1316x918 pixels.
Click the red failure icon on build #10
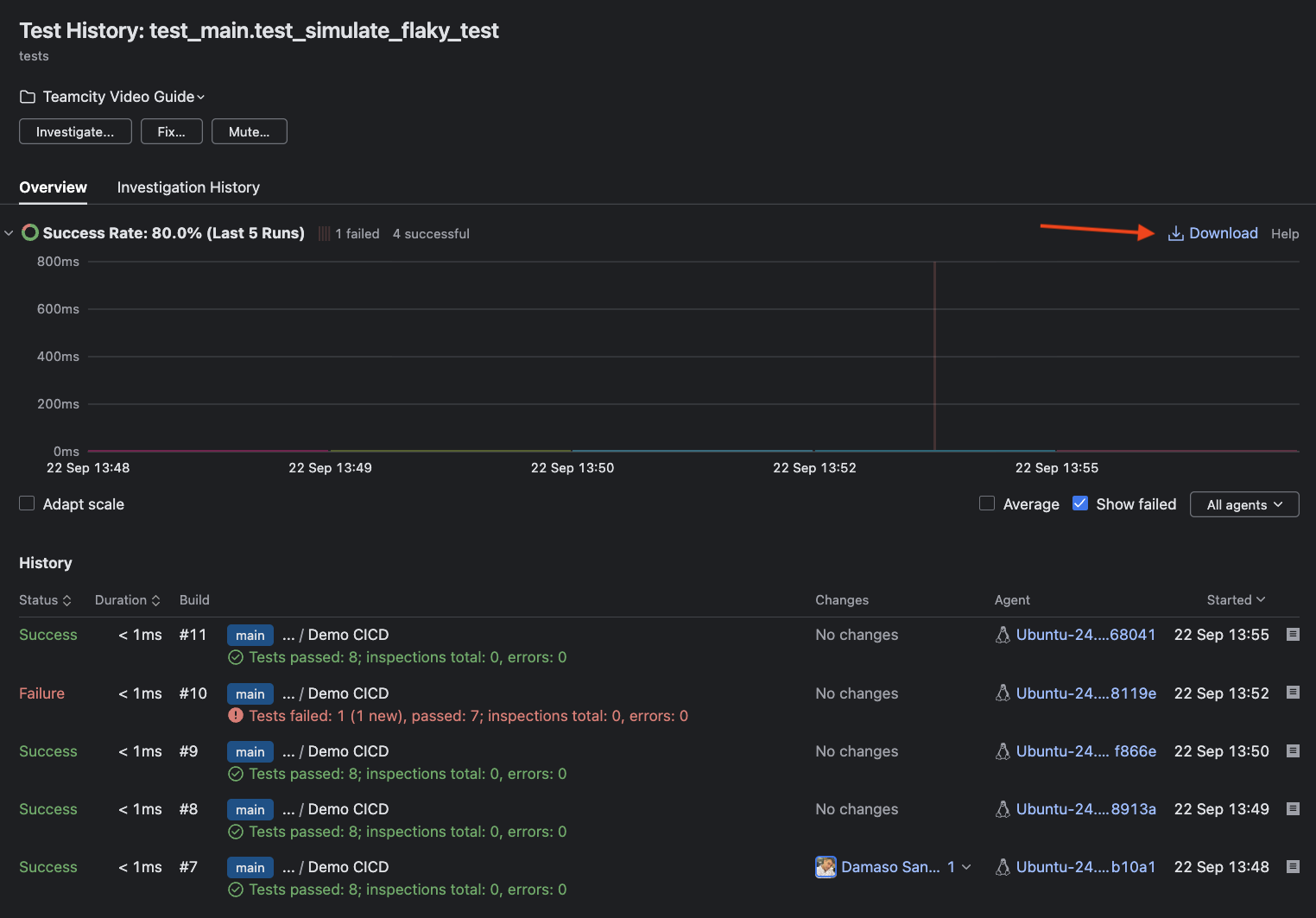236,716
